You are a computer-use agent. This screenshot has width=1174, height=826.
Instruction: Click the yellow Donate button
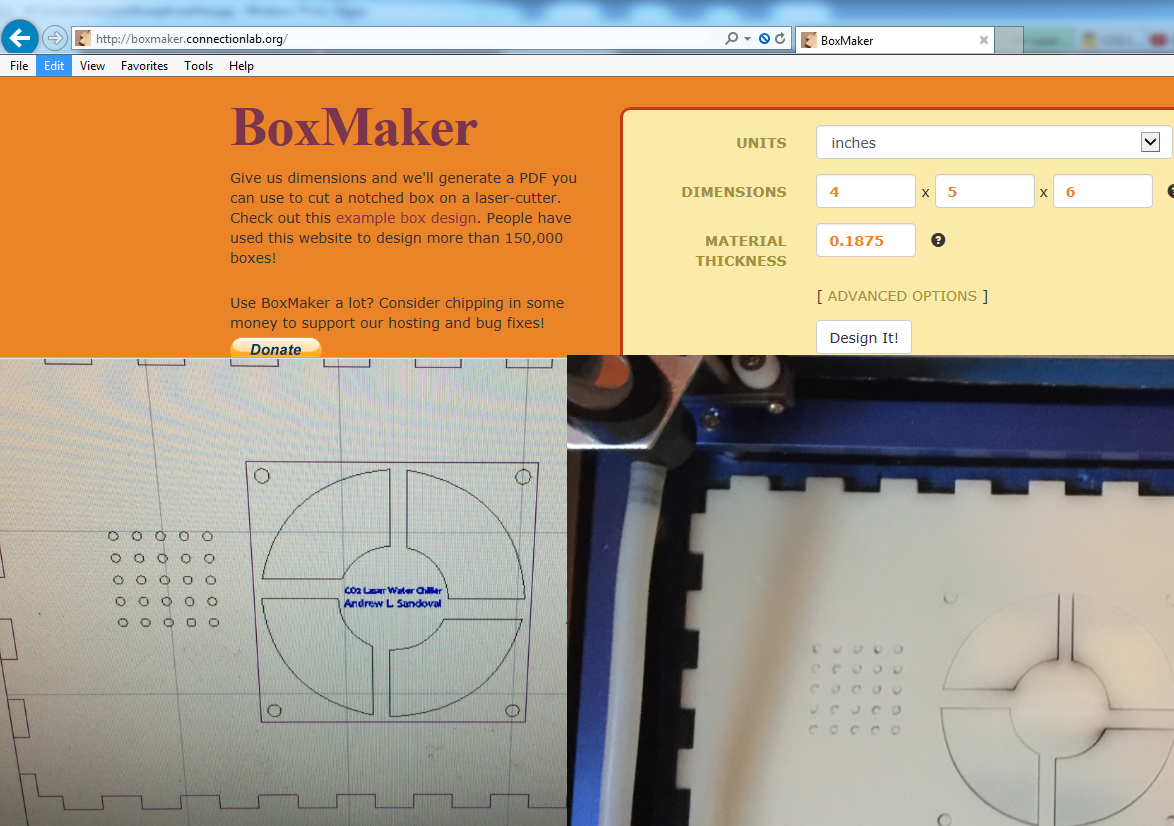[276, 349]
